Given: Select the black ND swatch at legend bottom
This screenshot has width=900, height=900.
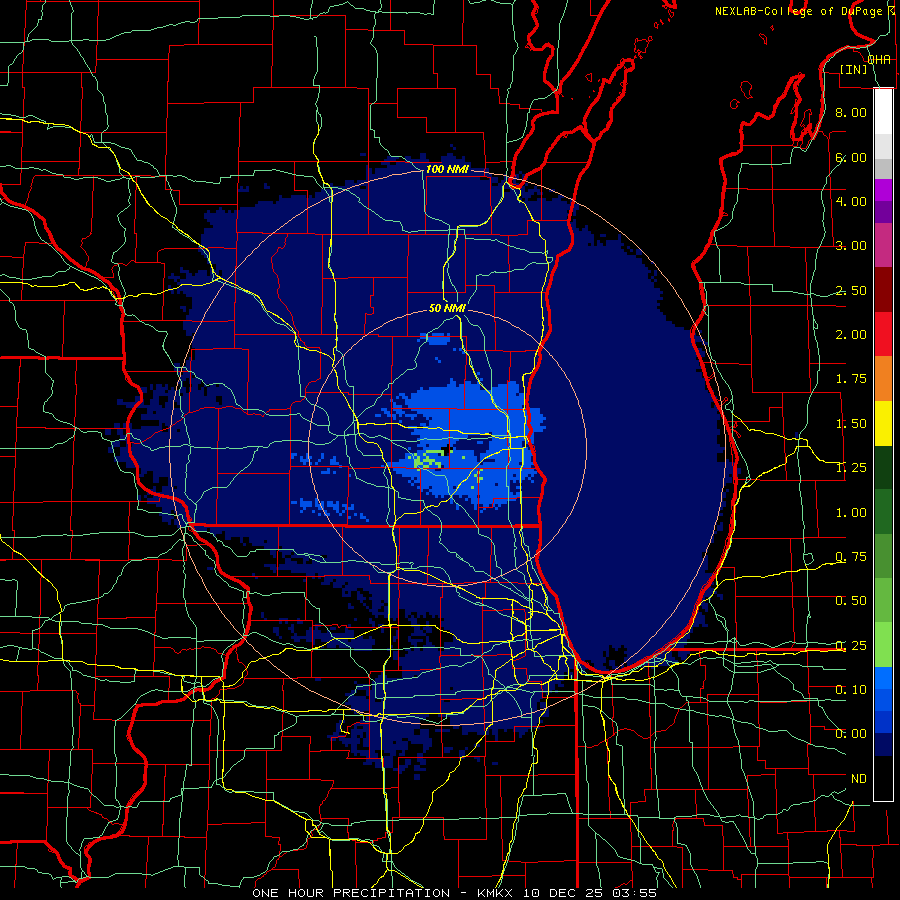Looking at the screenshot, I should click(883, 778).
